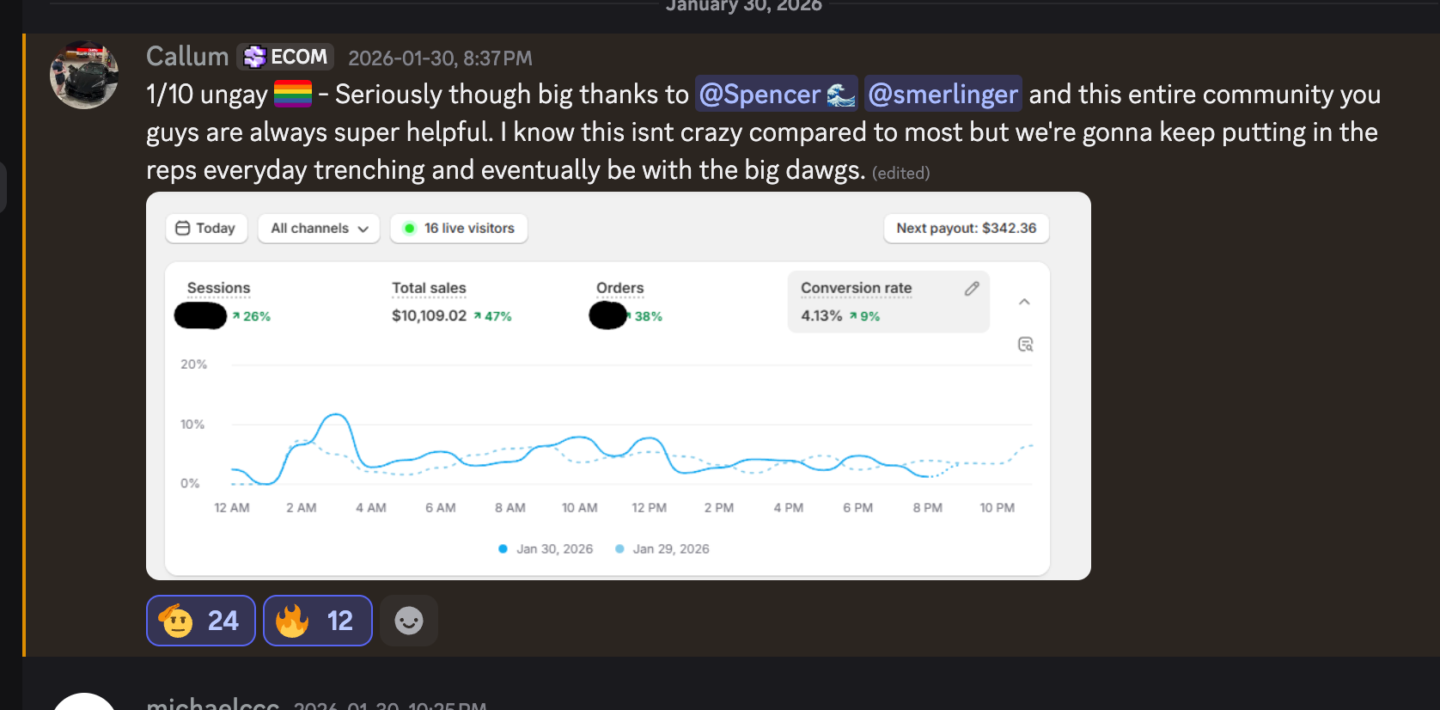The image size is (1440, 710).
Task: Open Callum's profile avatar
Action: (84, 75)
